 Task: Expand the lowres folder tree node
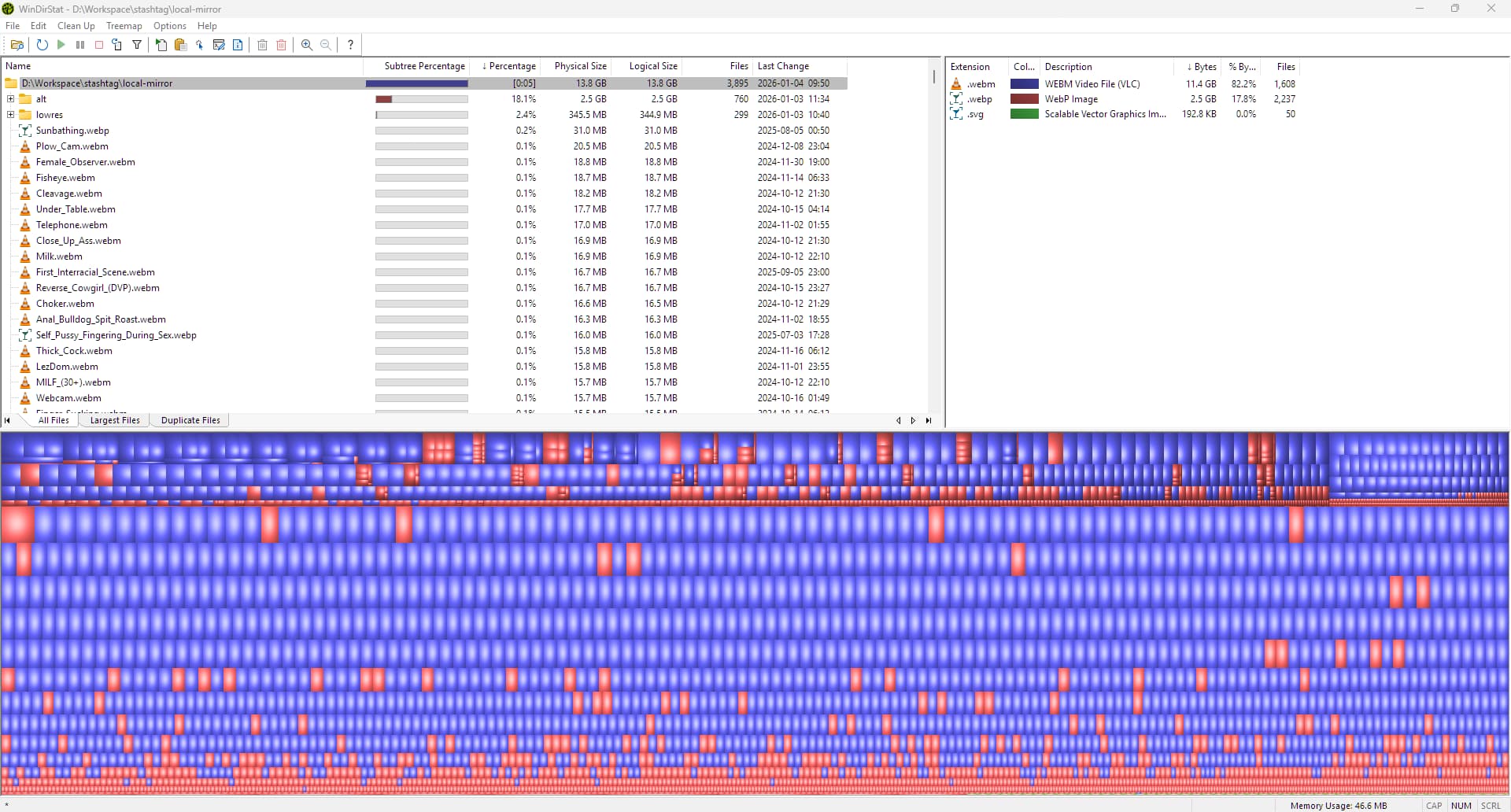[x=11, y=115]
